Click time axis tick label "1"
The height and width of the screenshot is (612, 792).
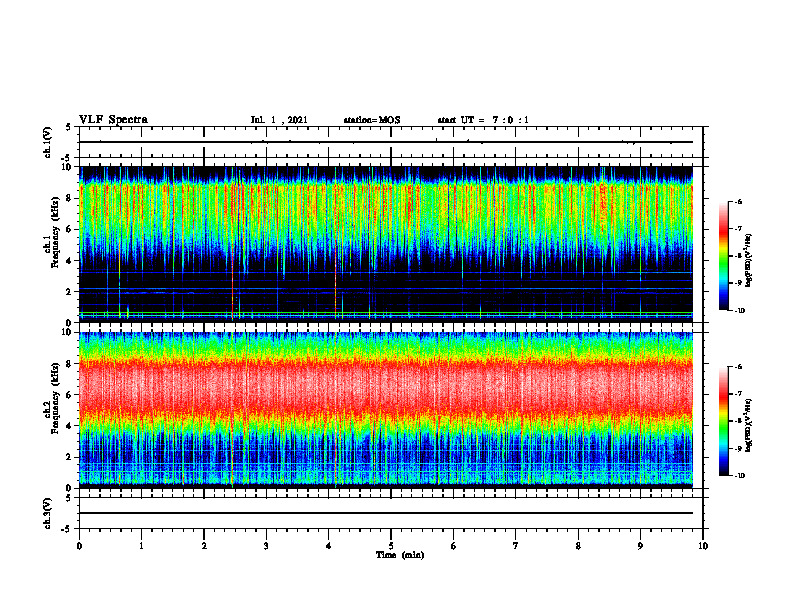click(141, 546)
